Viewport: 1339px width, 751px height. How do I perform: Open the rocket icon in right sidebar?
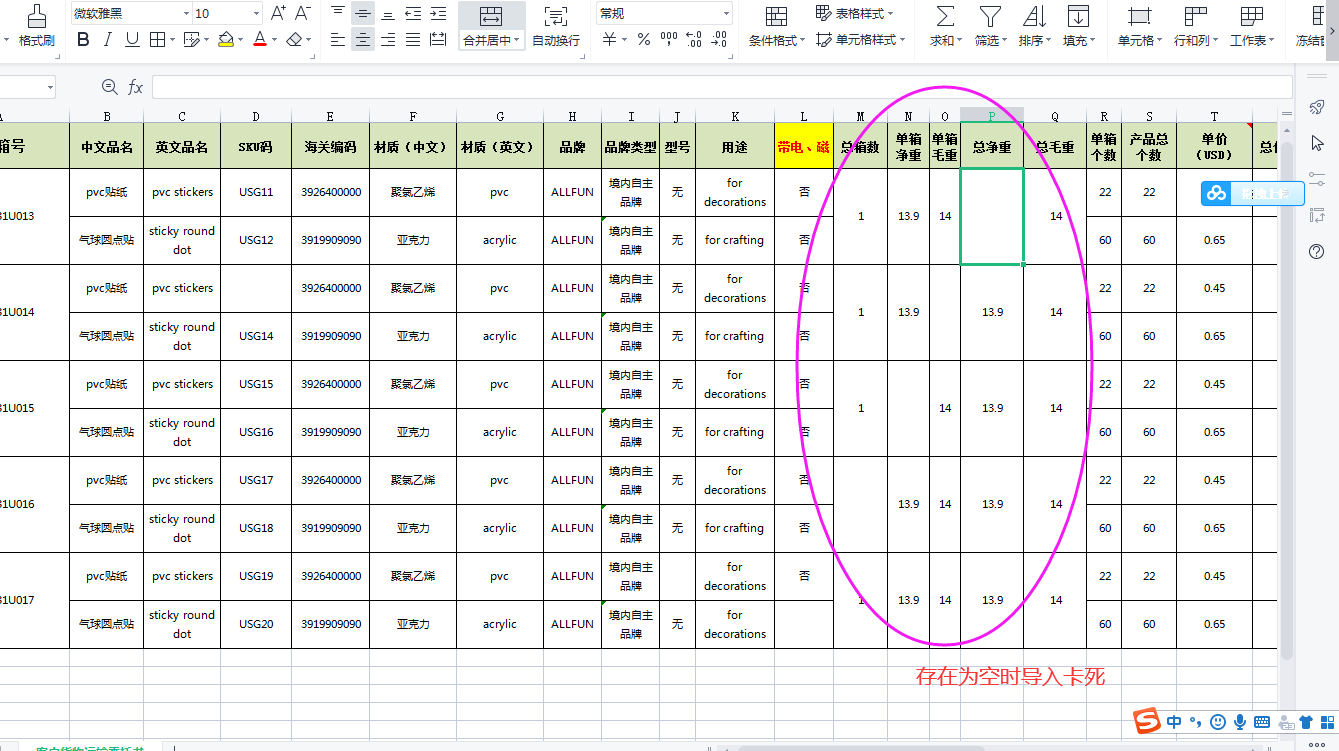1317,107
